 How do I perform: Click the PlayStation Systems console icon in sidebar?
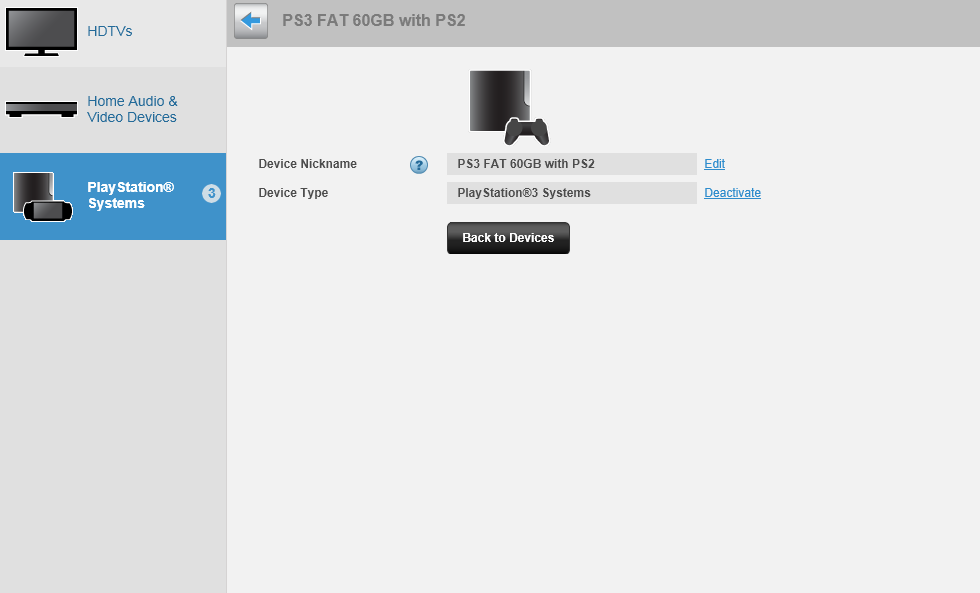click(x=42, y=197)
